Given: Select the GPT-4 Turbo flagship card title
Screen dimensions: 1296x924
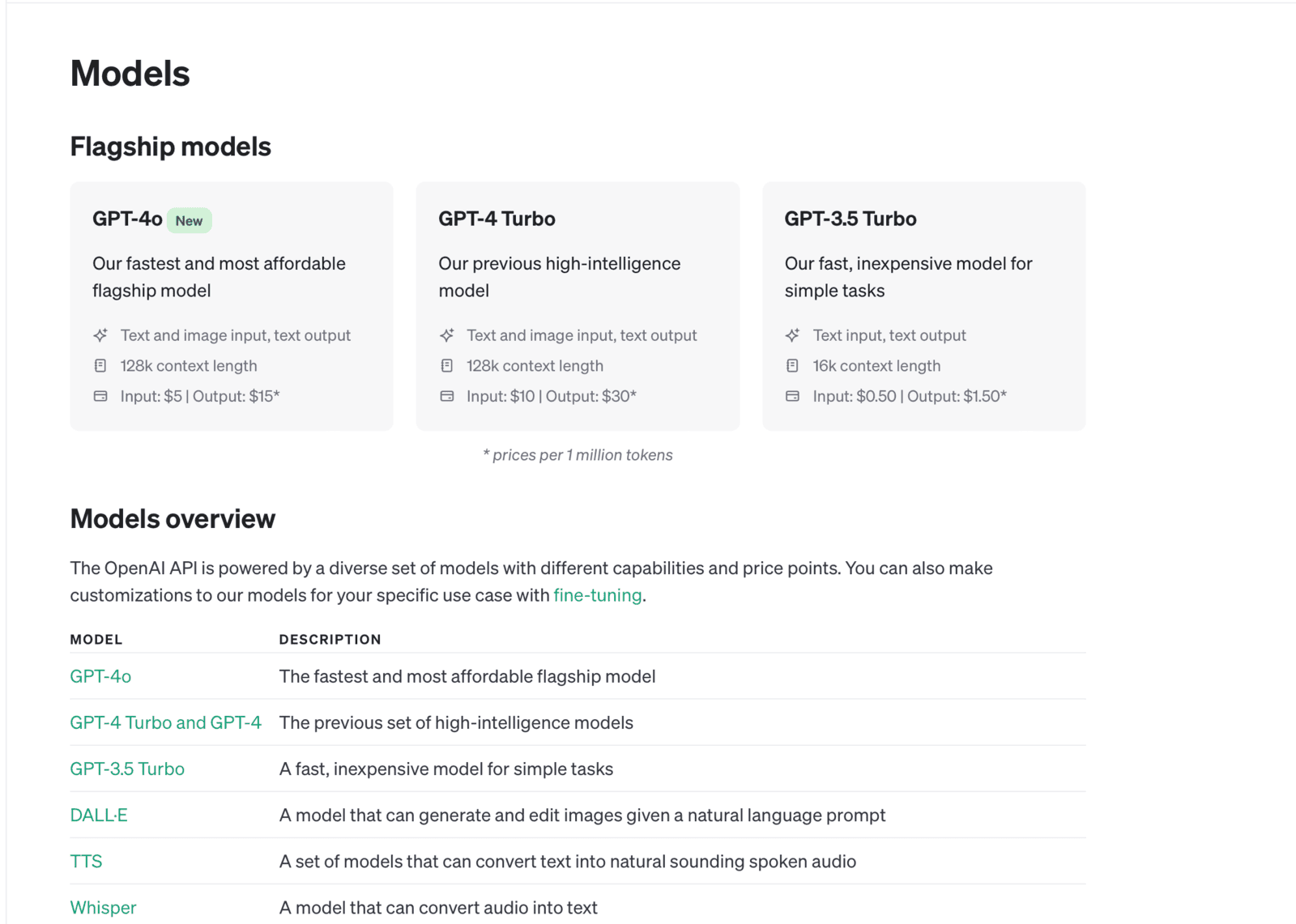Looking at the screenshot, I should [497, 219].
